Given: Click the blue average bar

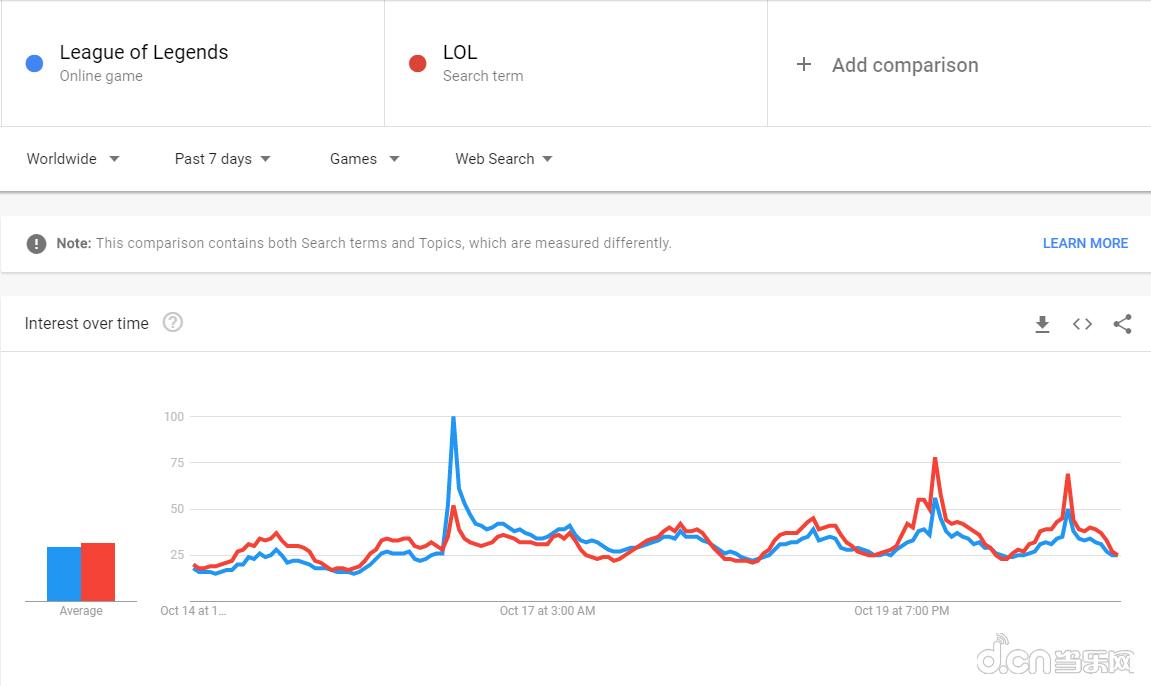Looking at the screenshot, I should [63, 574].
